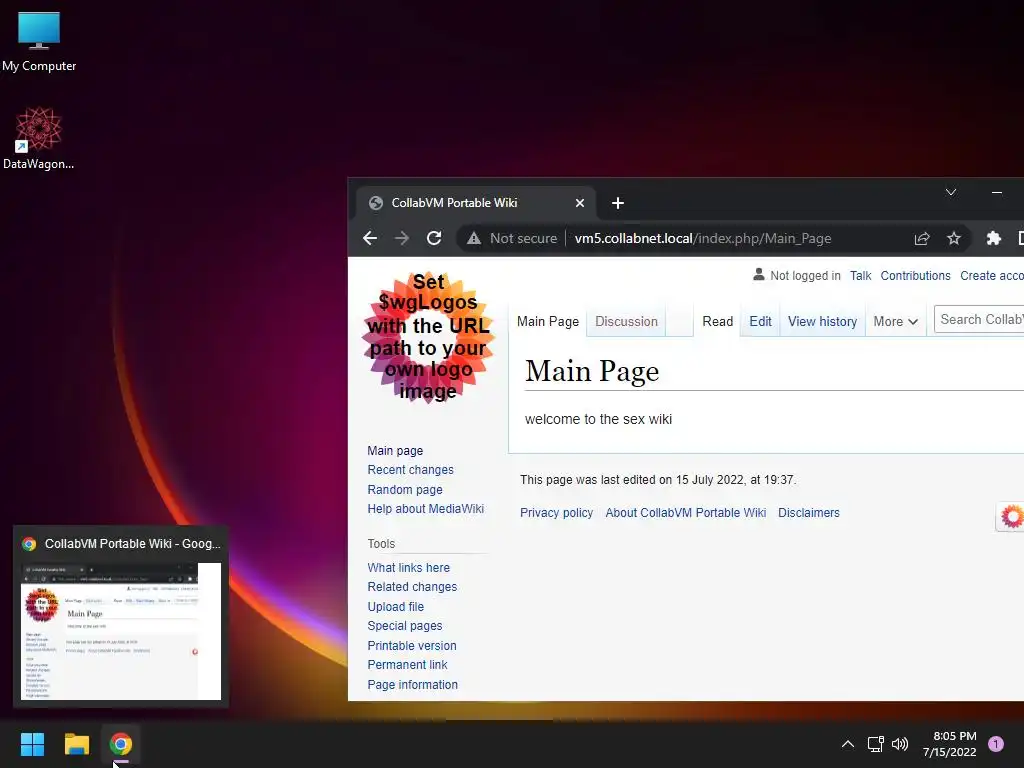Select the Main Page heading text
The image size is (1024, 768).
pos(592,371)
